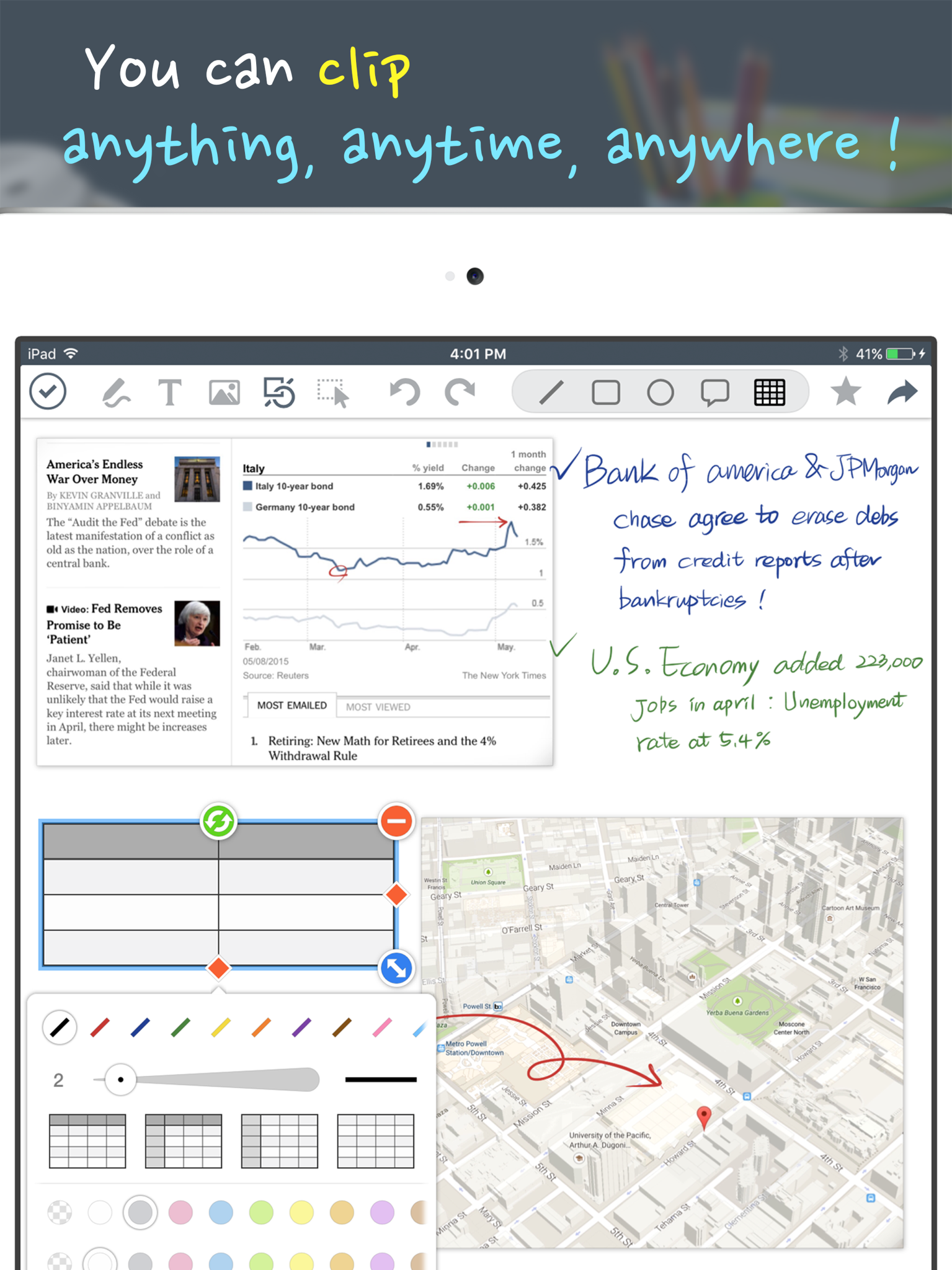
Task: Remove the table with red minus button
Action: pyautogui.click(x=396, y=821)
